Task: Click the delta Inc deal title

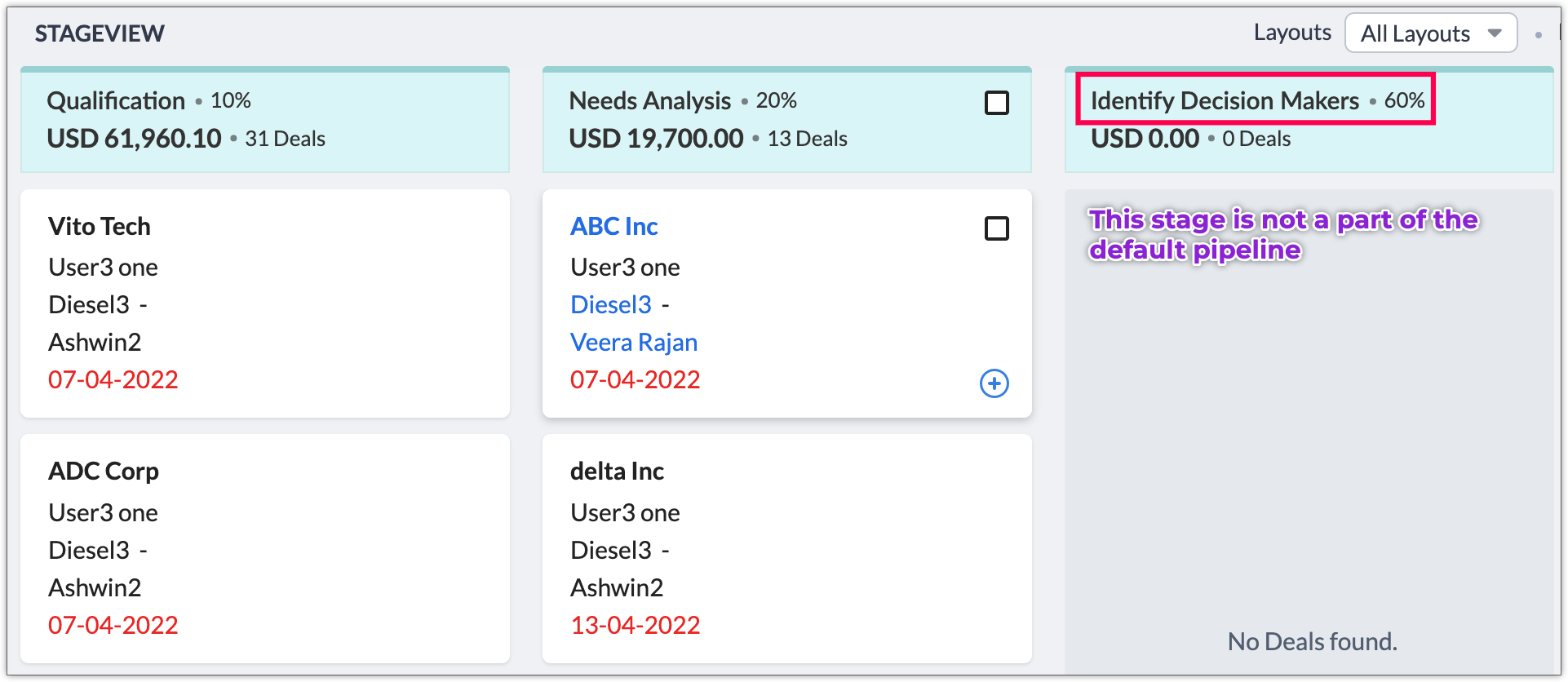Action: (x=617, y=471)
